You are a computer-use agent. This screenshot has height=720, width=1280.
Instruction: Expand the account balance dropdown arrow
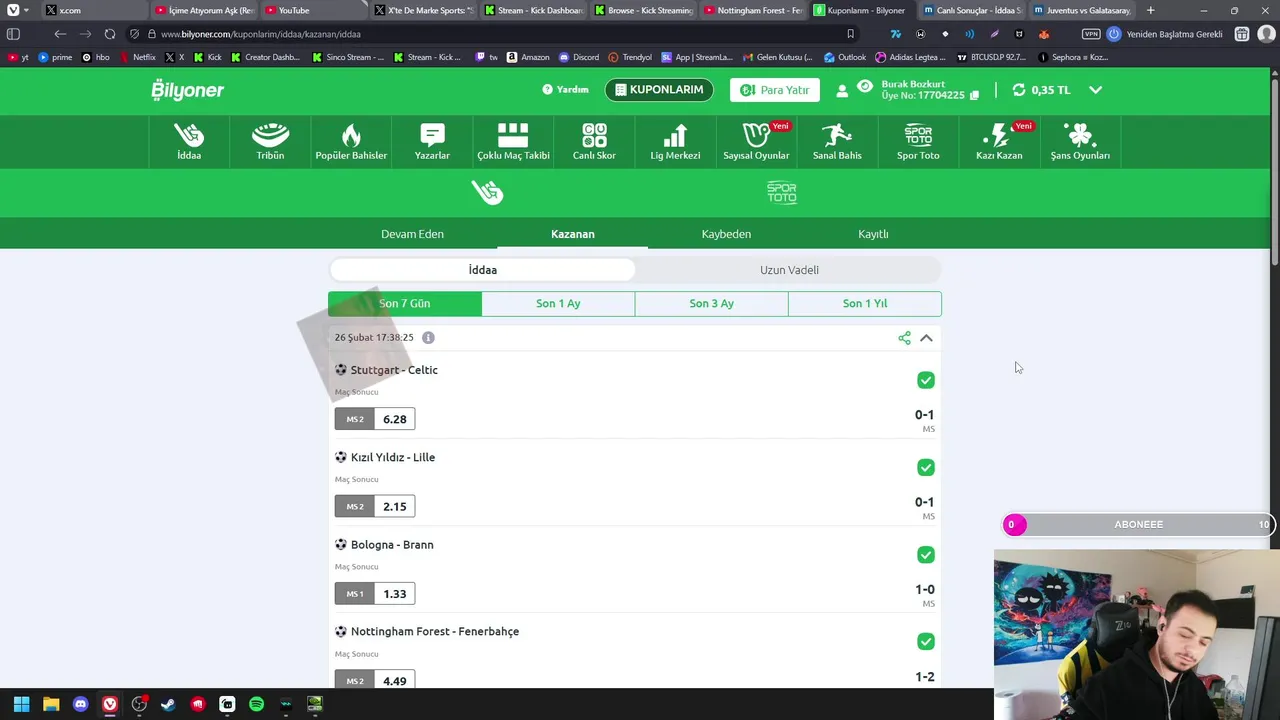[x=1095, y=90]
